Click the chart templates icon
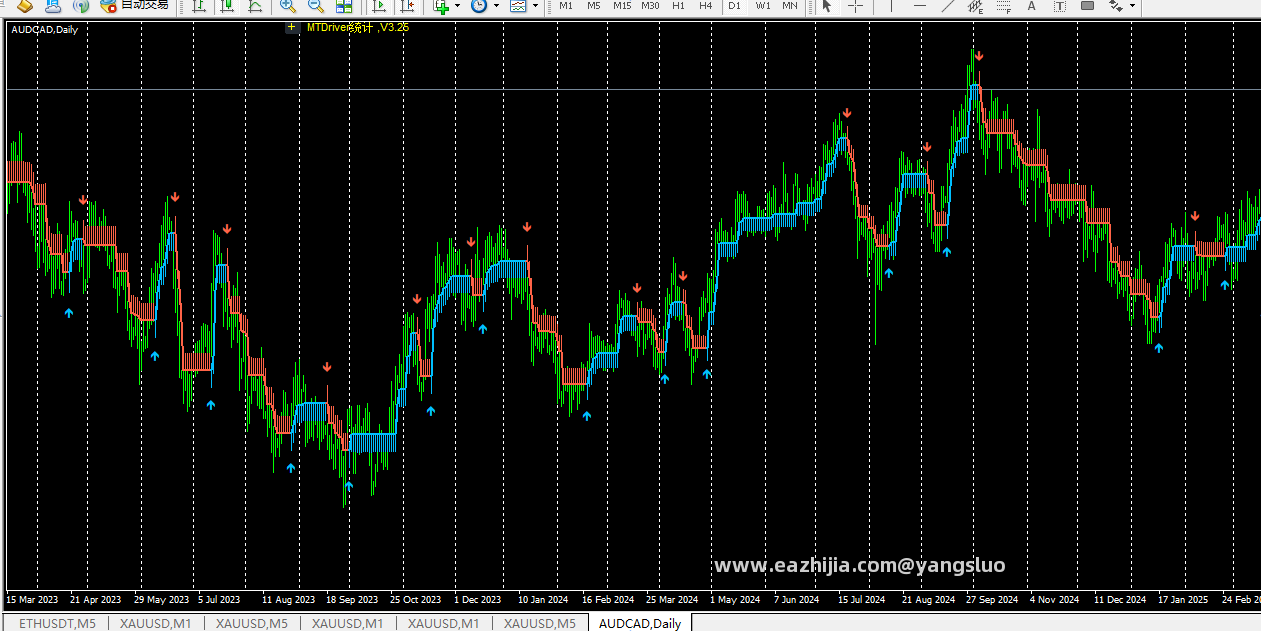The width and height of the screenshot is (1261, 631). click(x=518, y=5)
